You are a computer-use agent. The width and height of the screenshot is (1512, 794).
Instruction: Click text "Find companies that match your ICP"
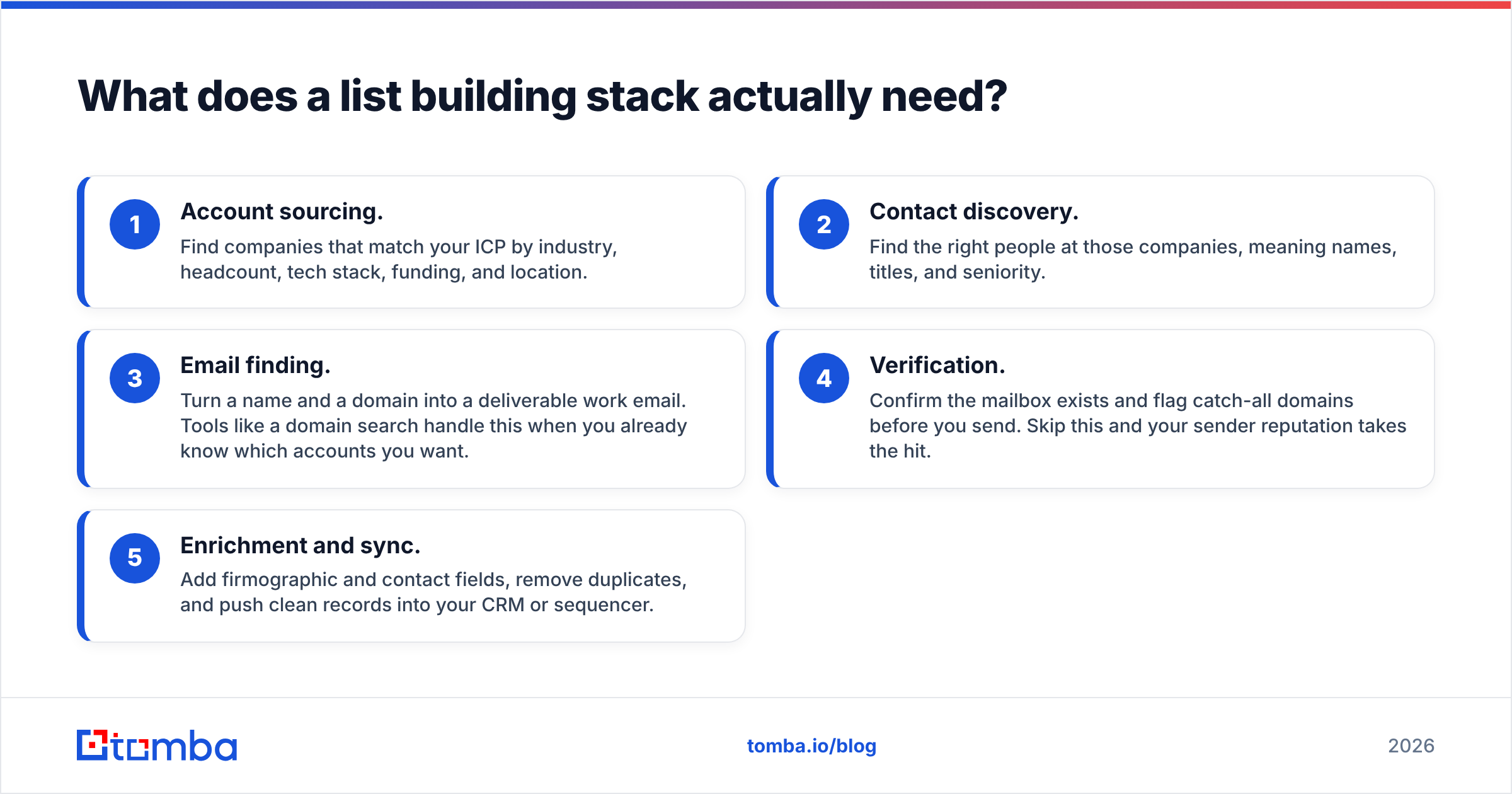click(343, 247)
